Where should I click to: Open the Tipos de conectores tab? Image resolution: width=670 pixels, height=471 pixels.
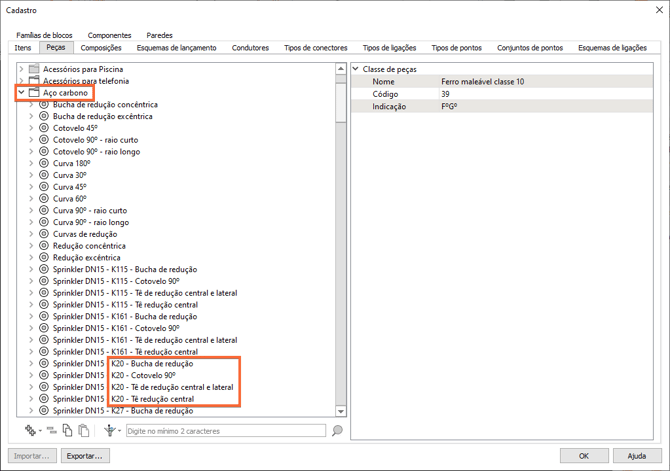pyautogui.click(x=316, y=47)
